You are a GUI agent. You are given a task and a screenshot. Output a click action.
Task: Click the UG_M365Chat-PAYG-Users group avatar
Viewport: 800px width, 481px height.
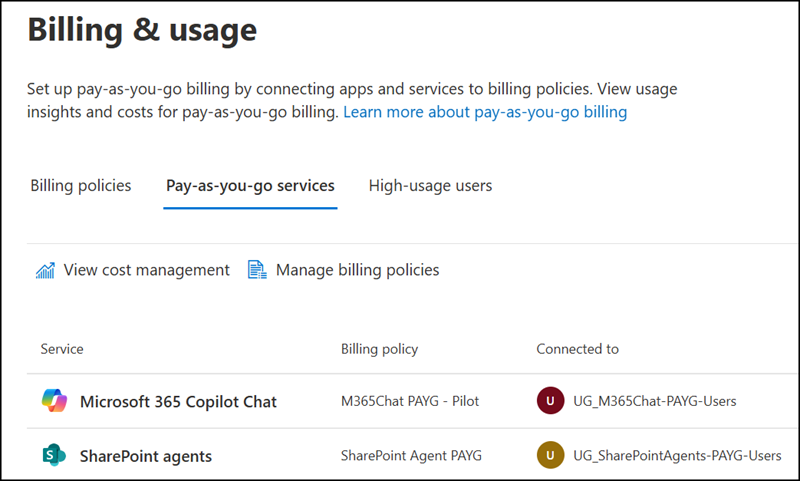pyautogui.click(x=550, y=400)
